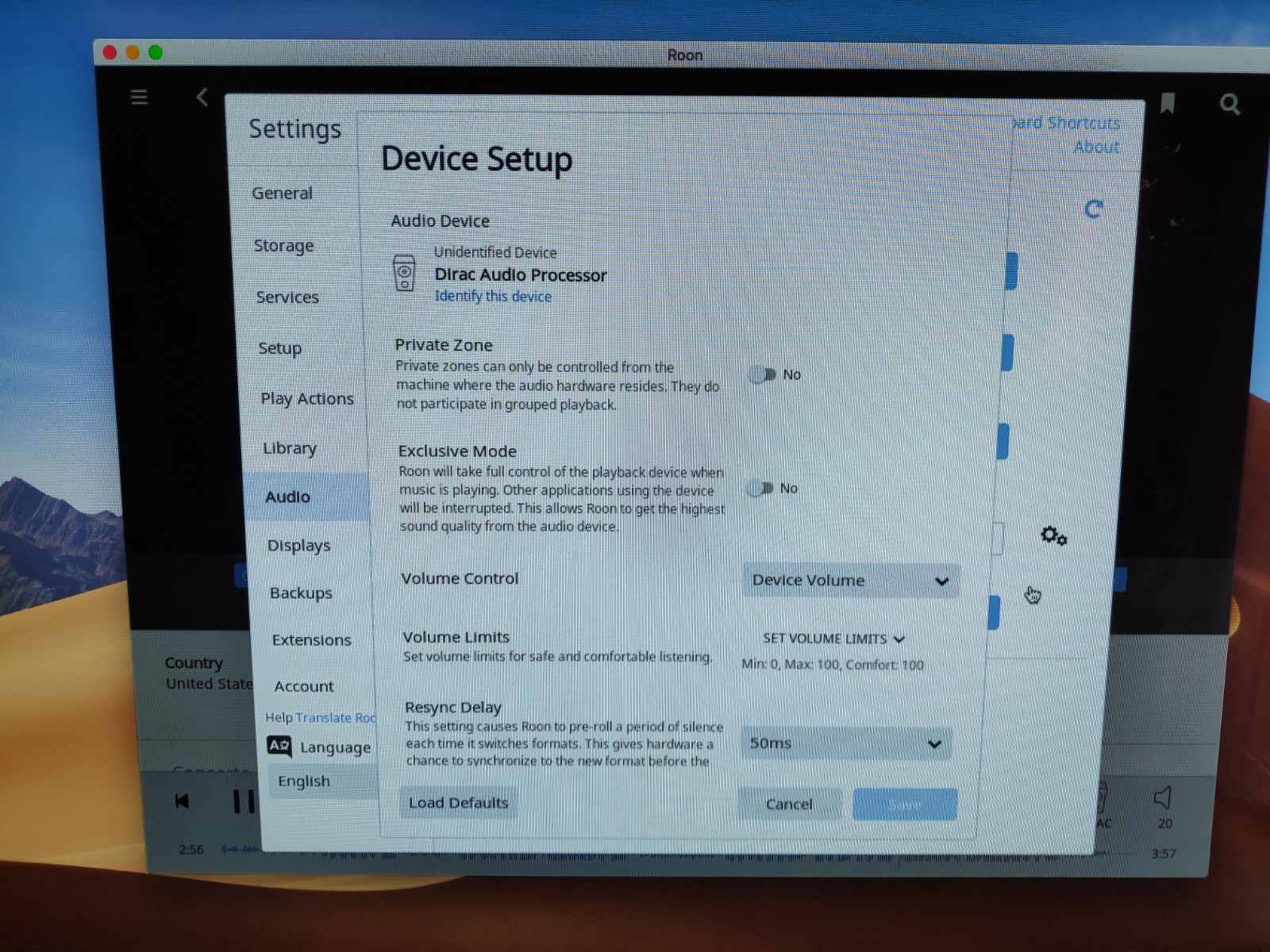
Task: Select the Account settings tab
Action: click(304, 686)
